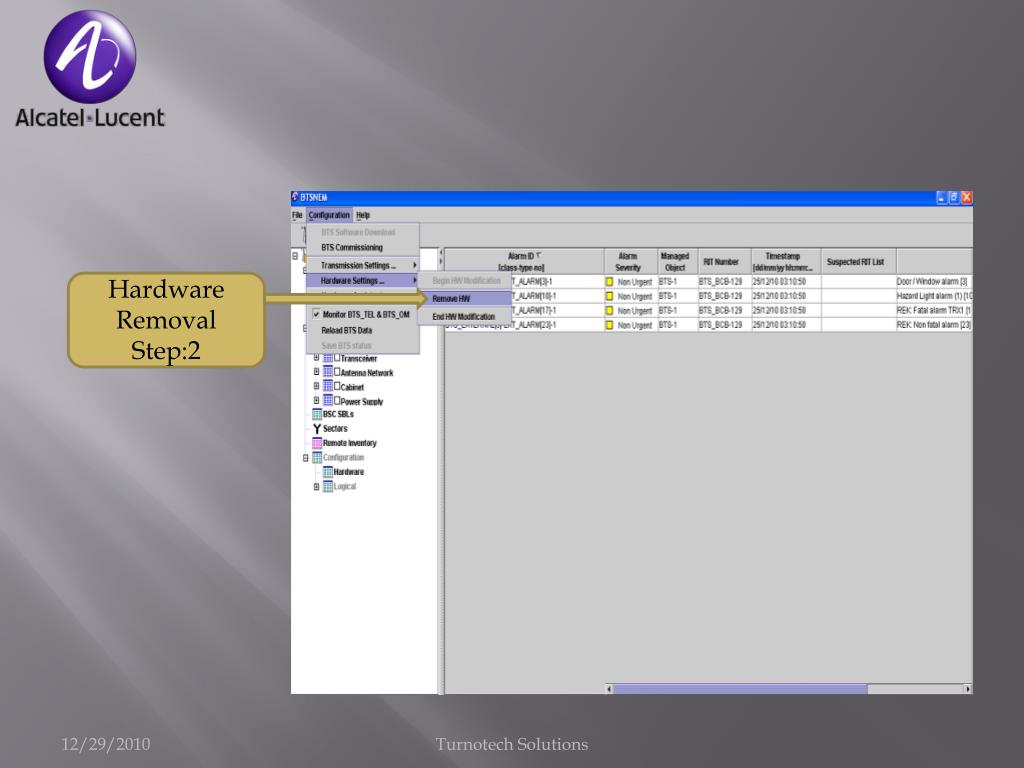The width and height of the screenshot is (1024, 768).
Task: Click the Configuration tree node icon
Action: [x=317, y=457]
